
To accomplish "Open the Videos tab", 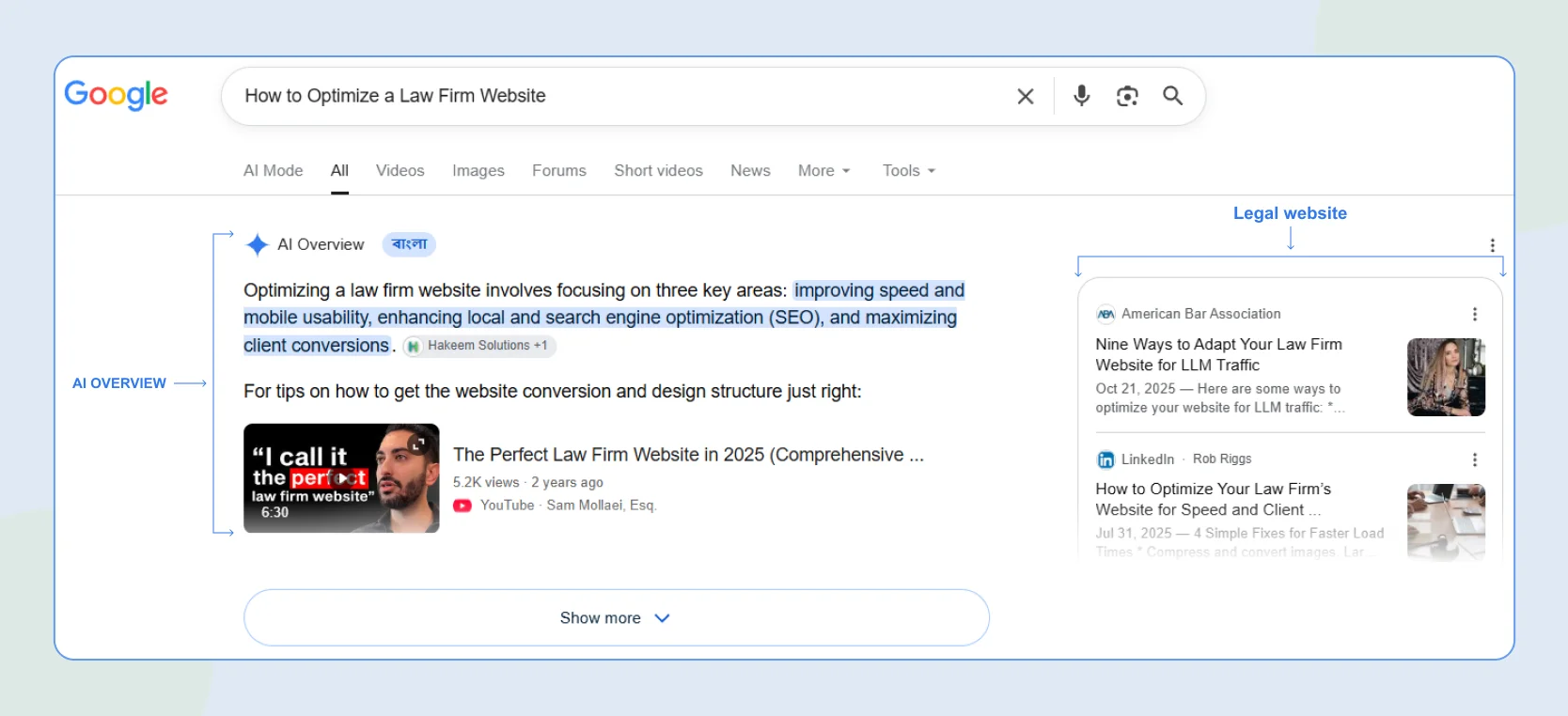I will pos(400,170).
